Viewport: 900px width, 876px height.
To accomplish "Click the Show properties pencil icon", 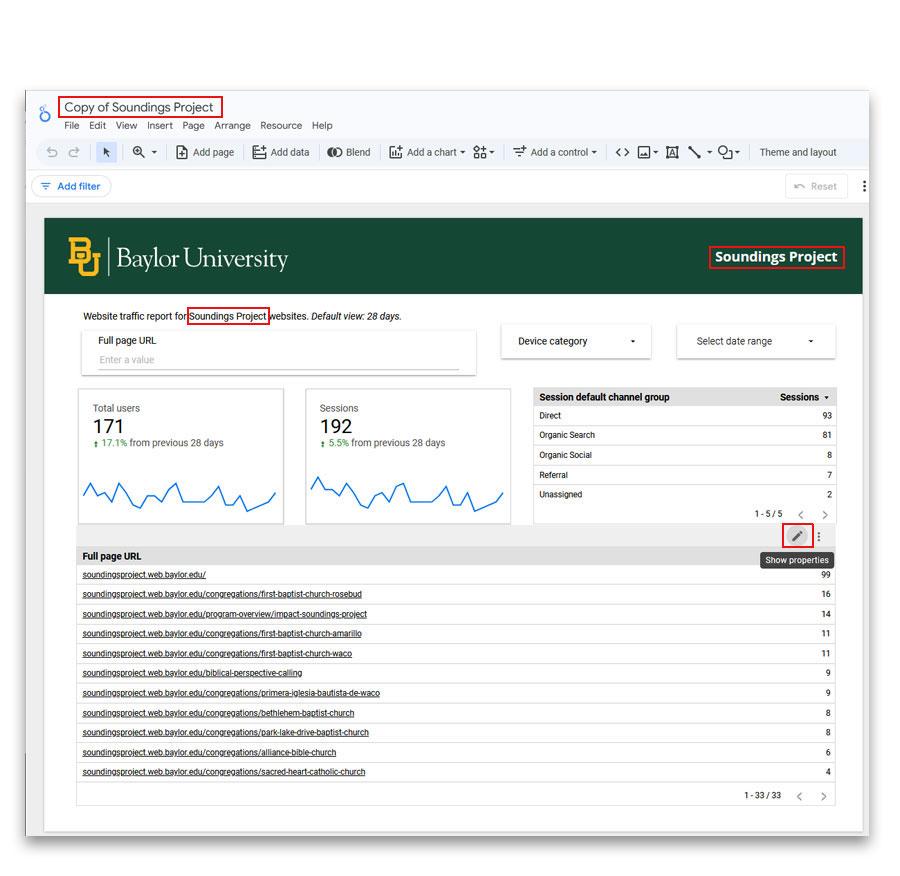I will [797, 536].
